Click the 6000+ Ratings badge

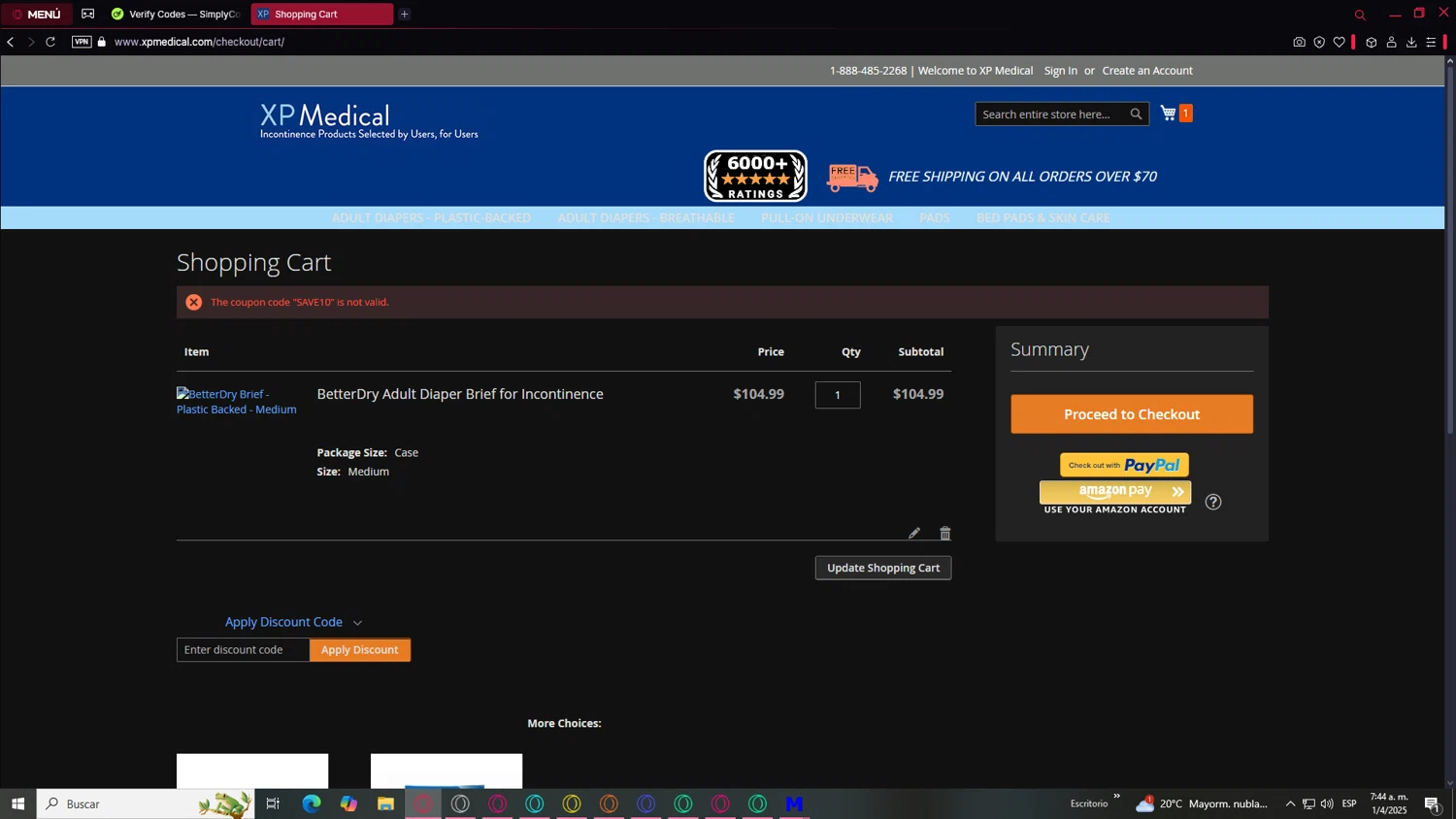[x=755, y=176]
